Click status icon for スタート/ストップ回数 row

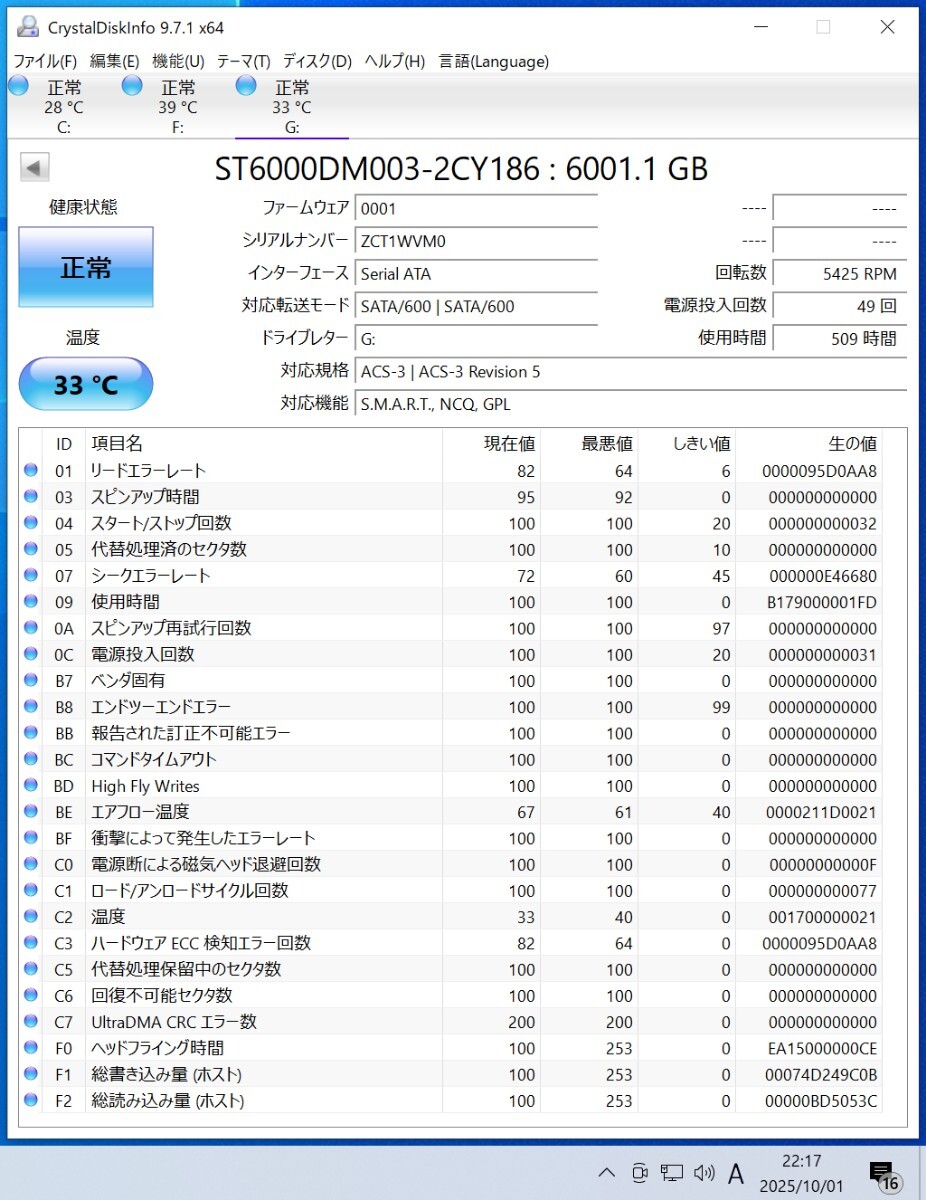click(x=31, y=522)
